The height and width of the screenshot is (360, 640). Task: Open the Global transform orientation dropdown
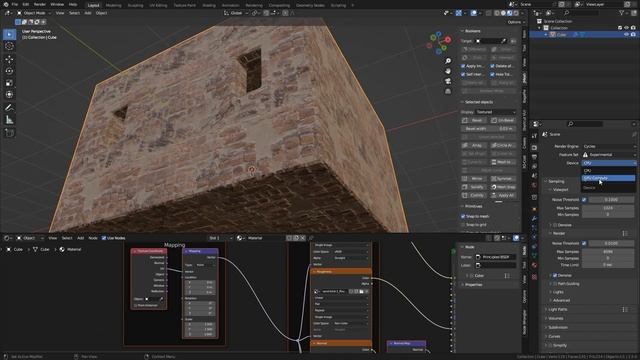[236, 13]
